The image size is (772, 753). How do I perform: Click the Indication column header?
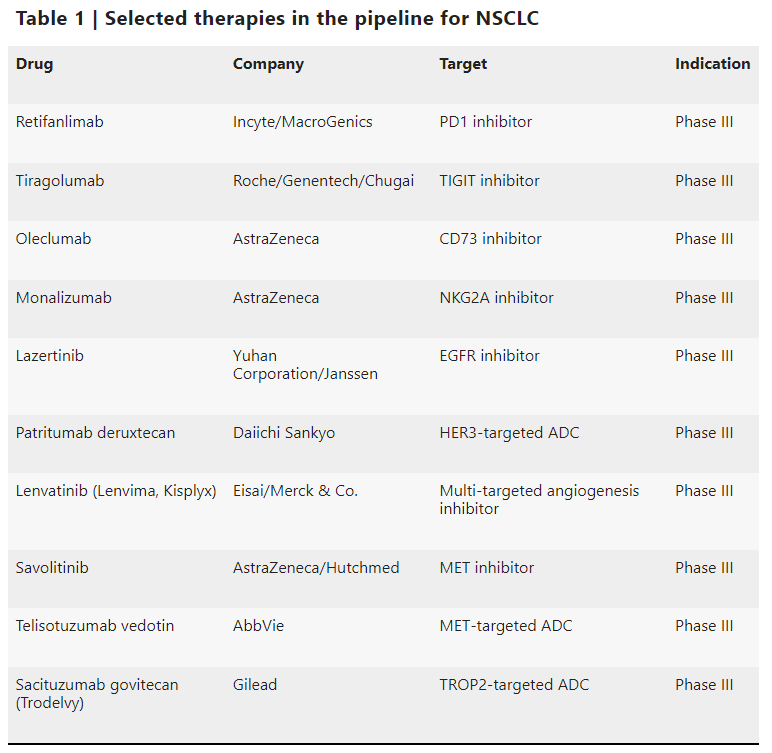[x=712, y=64]
